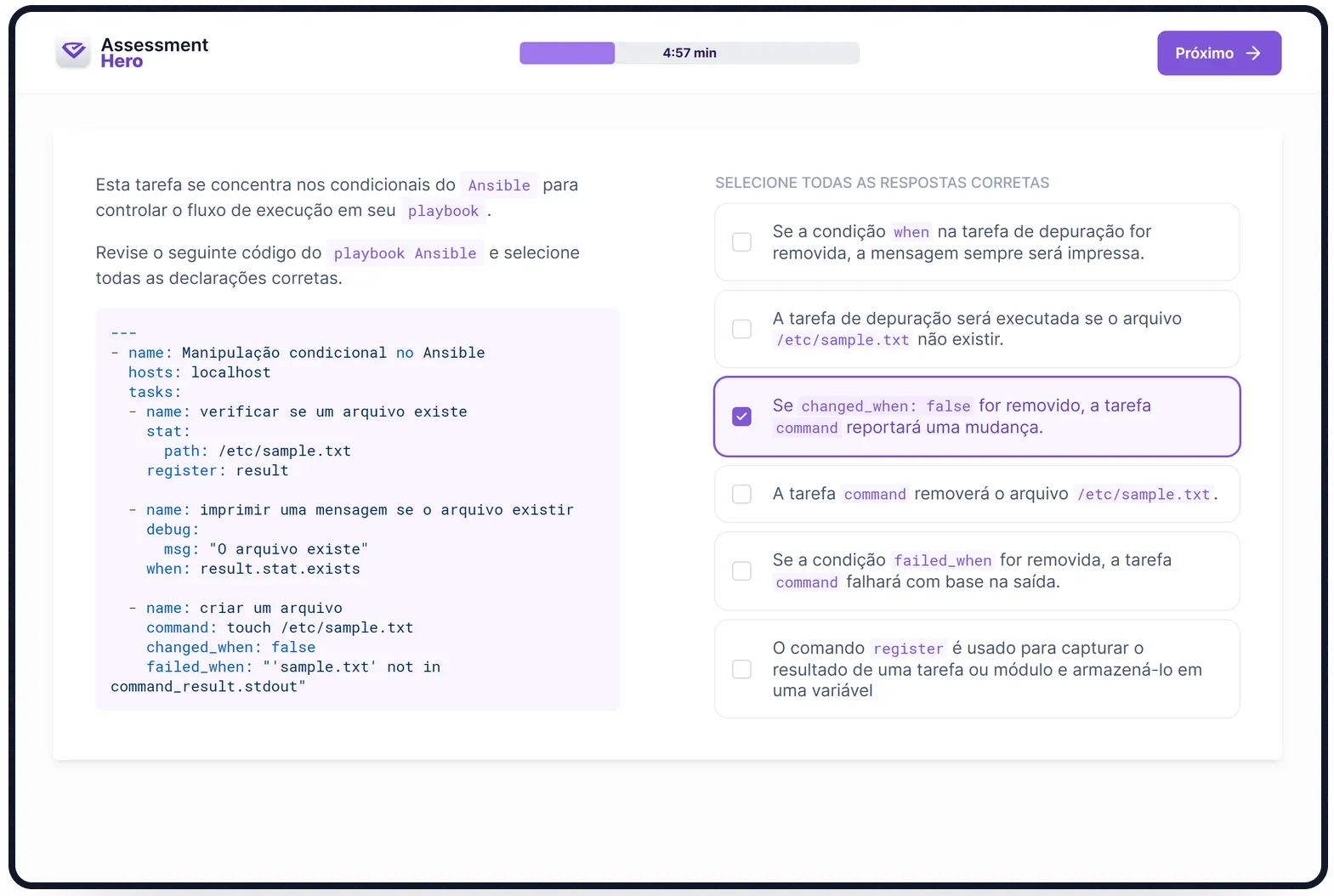The height and width of the screenshot is (896, 1334).
Task: Click the text 'reportará uma mudança.'
Action: click(x=945, y=428)
